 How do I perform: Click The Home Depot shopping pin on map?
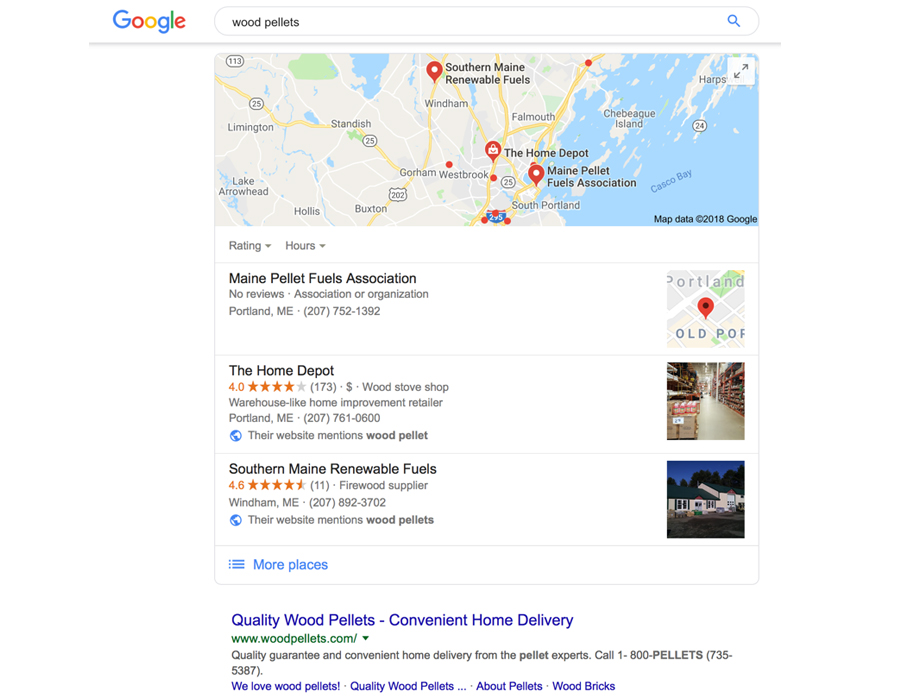point(492,151)
